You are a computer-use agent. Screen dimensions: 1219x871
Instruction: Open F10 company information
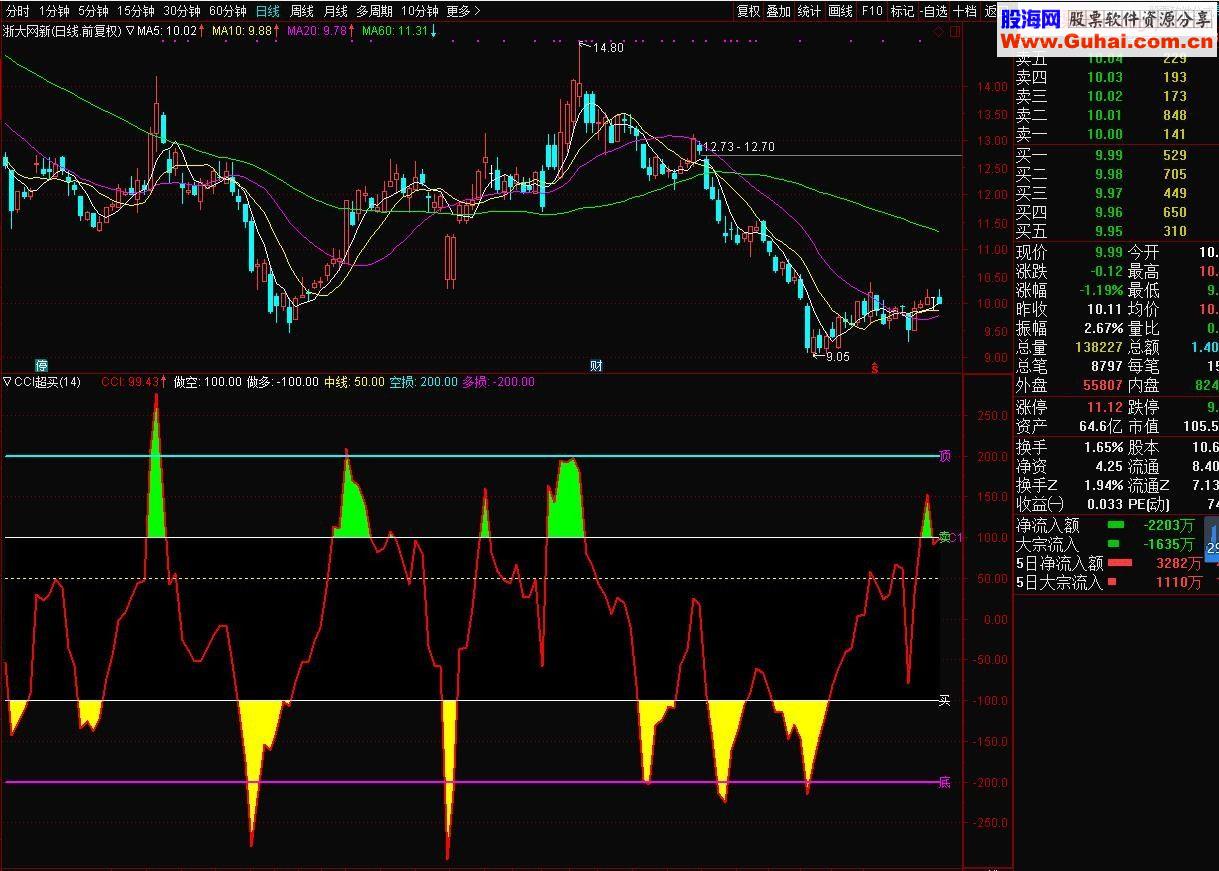pos(872,11)
